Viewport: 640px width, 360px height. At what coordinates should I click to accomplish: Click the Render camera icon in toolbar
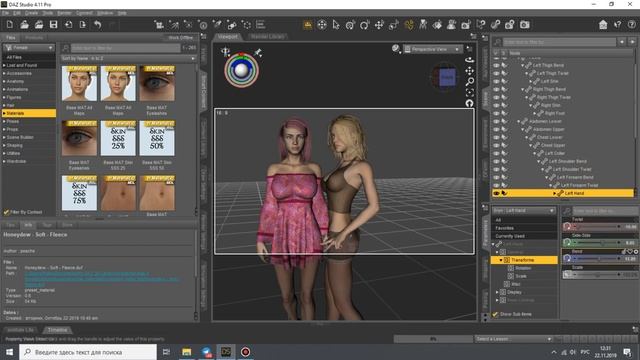525,25
